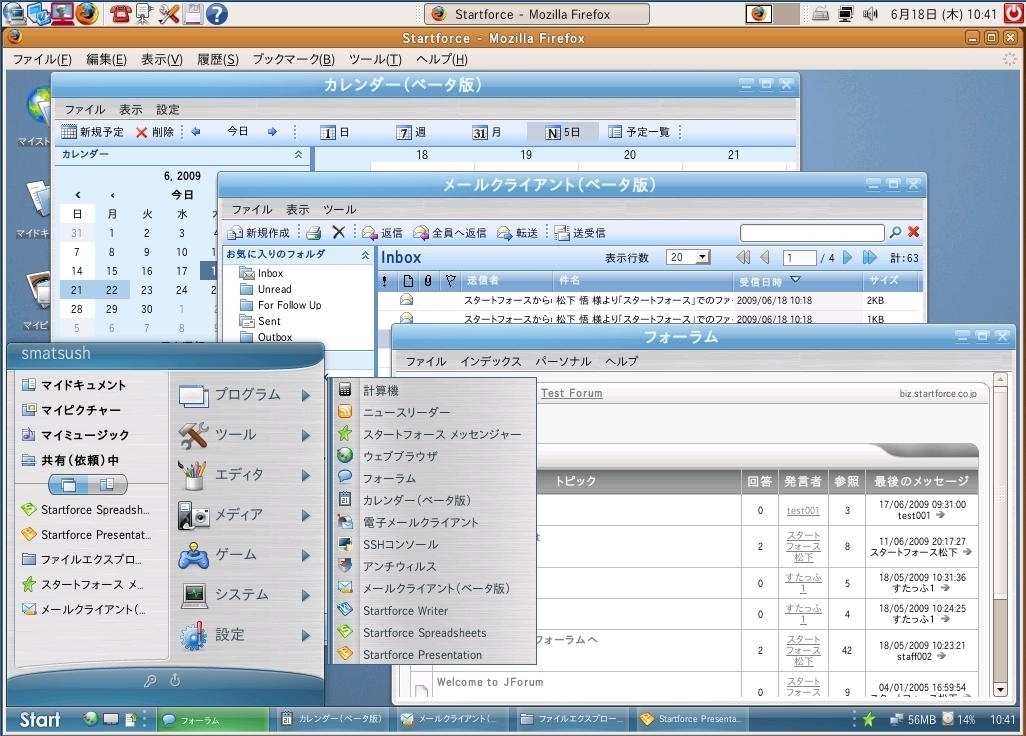The width and height of the screenshot is (1026, 736).
Task: Switch calendar to 週 week view
Action: (411, 132)
